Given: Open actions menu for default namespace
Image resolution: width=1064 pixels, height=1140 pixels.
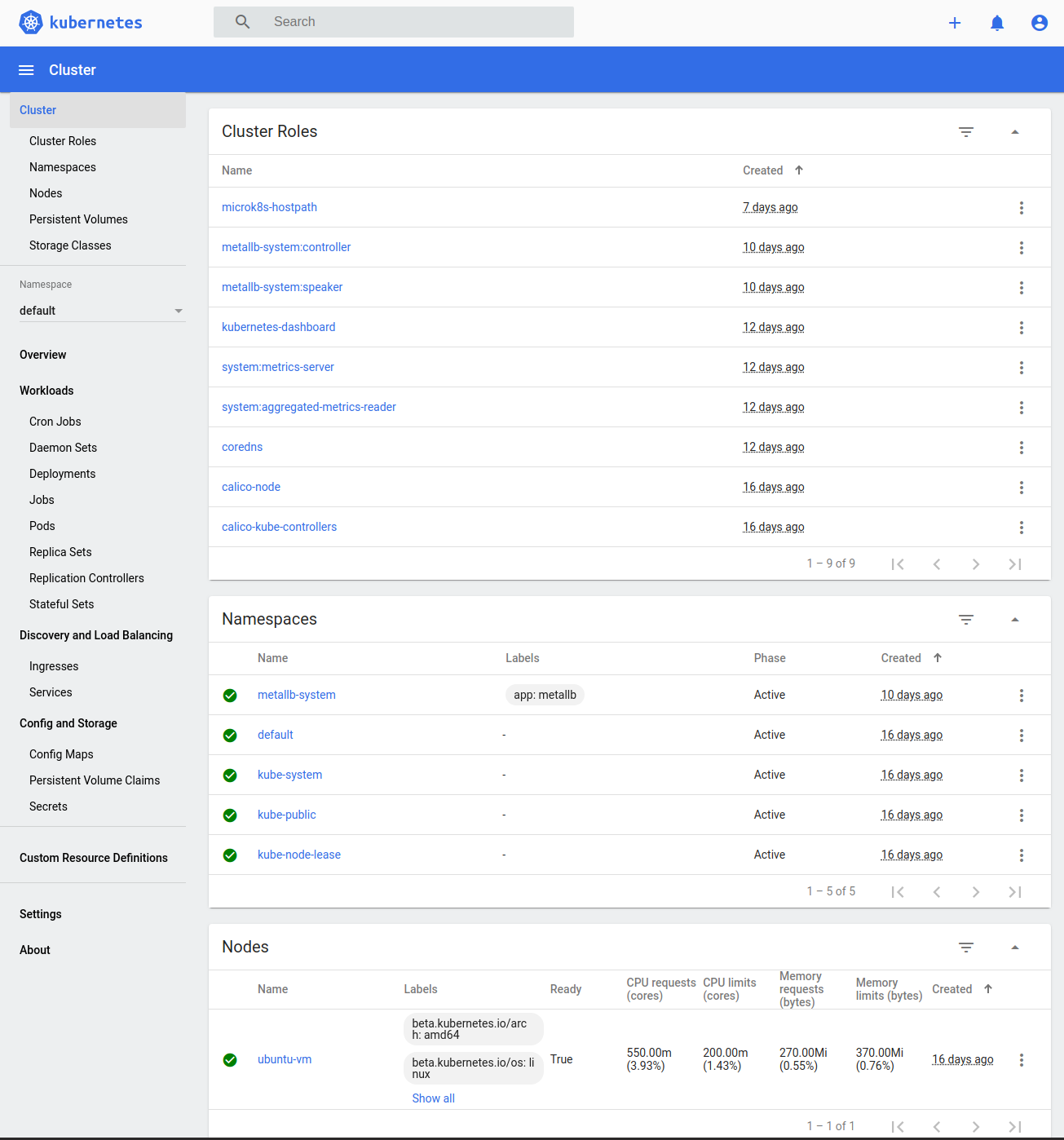Looking at the screenshot, I should point(1022,736).
